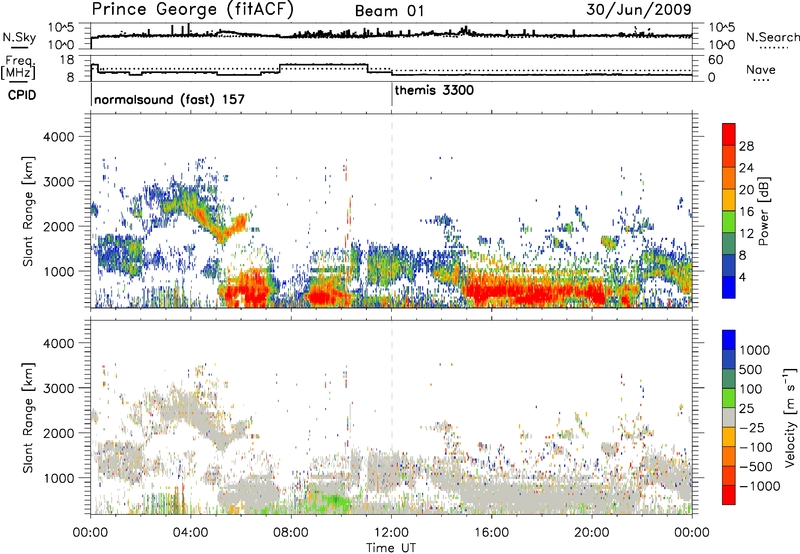
Task: Select the "16" Power colorbar tick label
Action: pyautogui.click(x=746, y=212)
